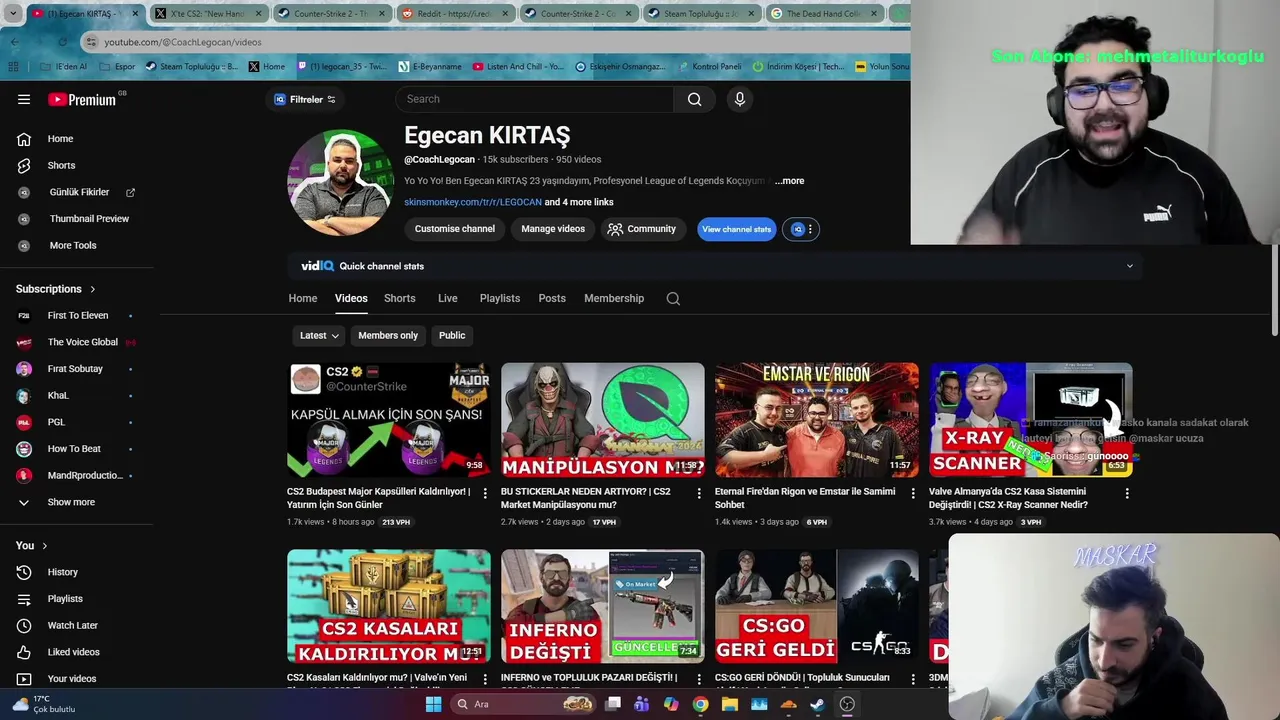The image size is (1280, 720).
Task: Open the E-Beyanname bookmark
Action: 430,67
